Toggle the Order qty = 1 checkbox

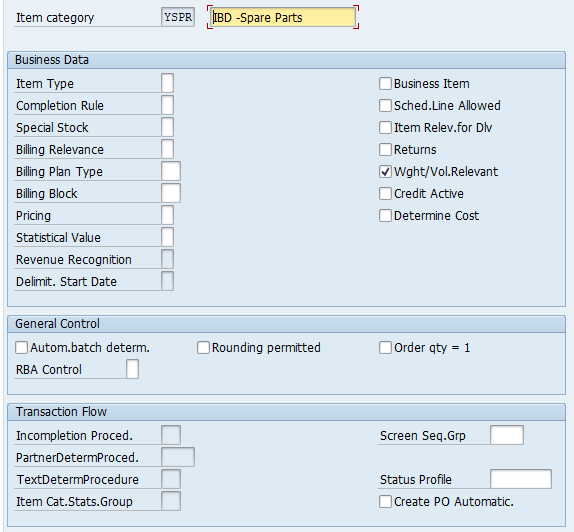(x=385, y=347)
